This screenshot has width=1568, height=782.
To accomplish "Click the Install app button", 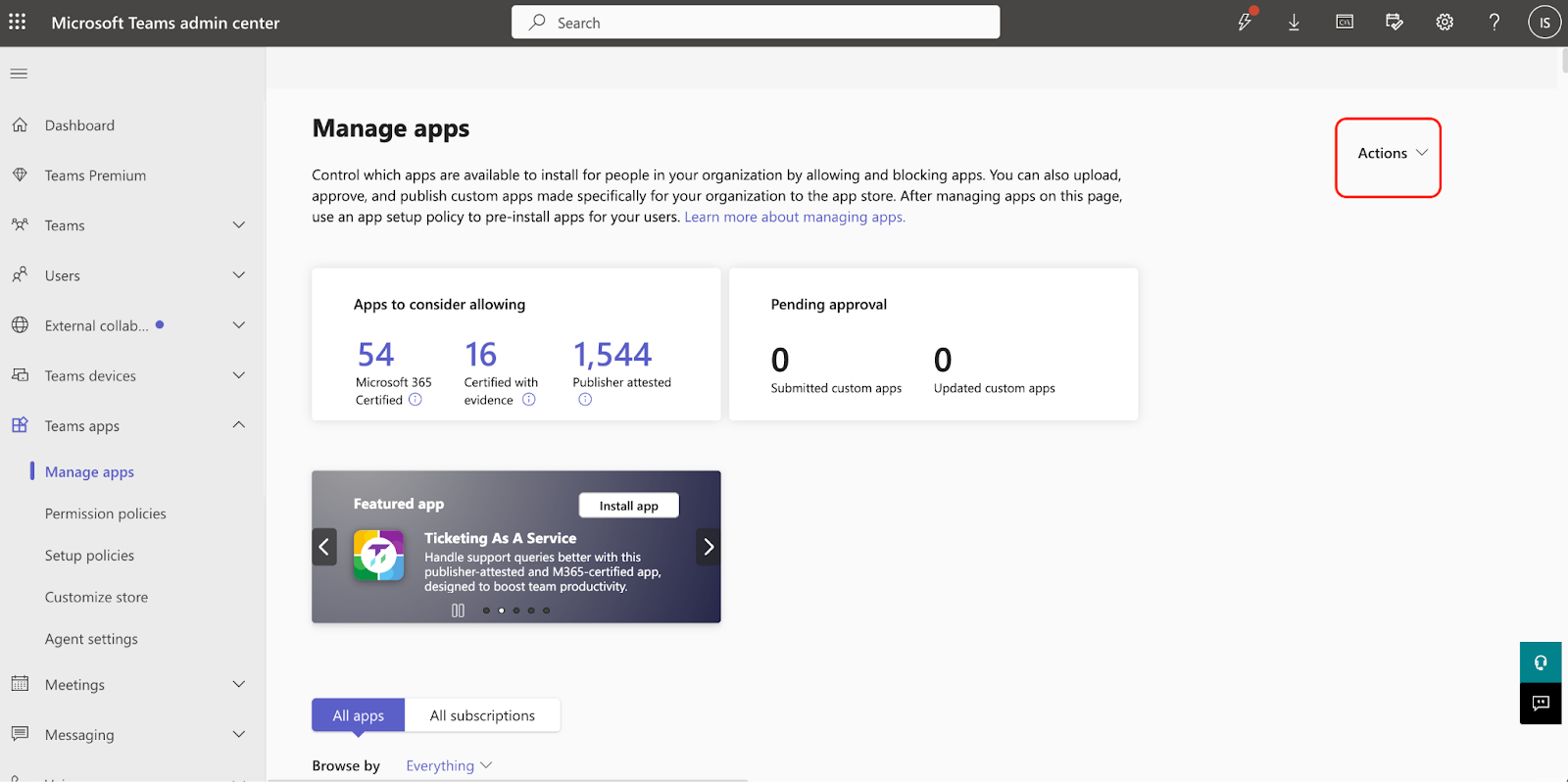I will [x=628, y=506].
